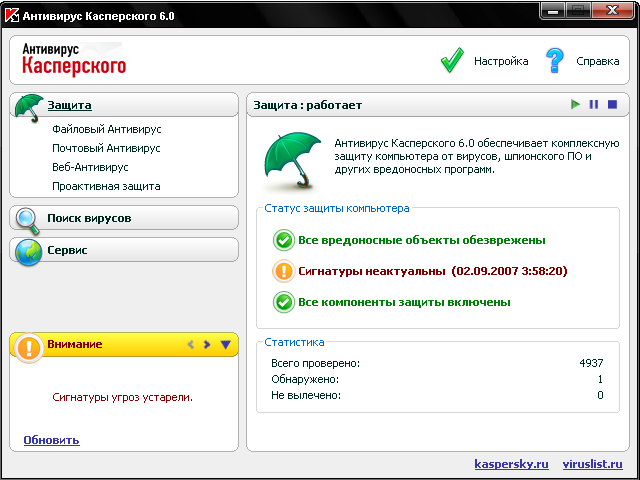Click the 4937 scanned count value

(x=591, y=363)
